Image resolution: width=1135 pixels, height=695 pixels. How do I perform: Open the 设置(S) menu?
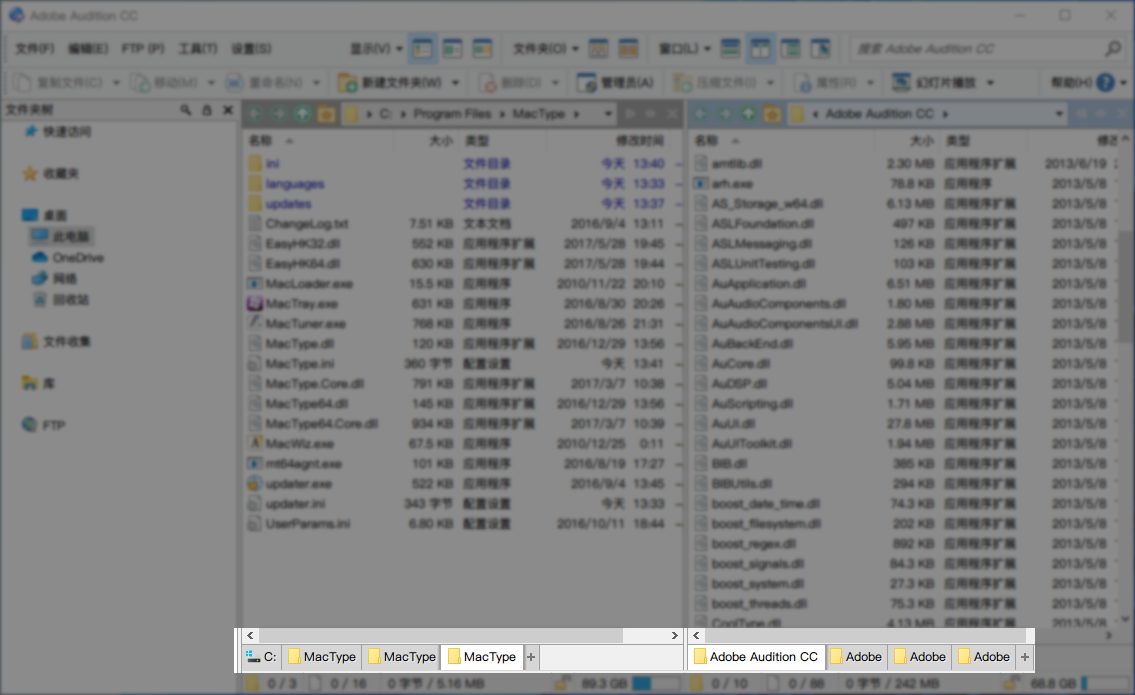(251, 49)
